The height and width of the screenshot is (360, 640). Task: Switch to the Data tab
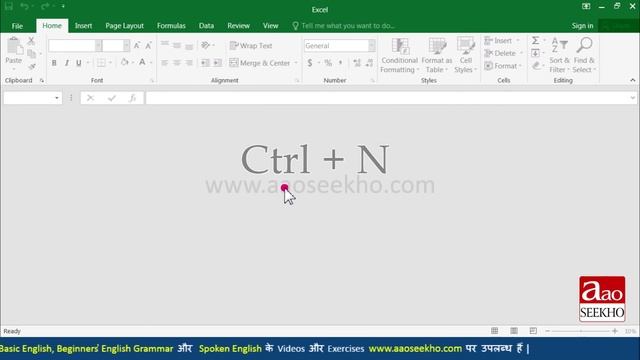coord(207,26)
